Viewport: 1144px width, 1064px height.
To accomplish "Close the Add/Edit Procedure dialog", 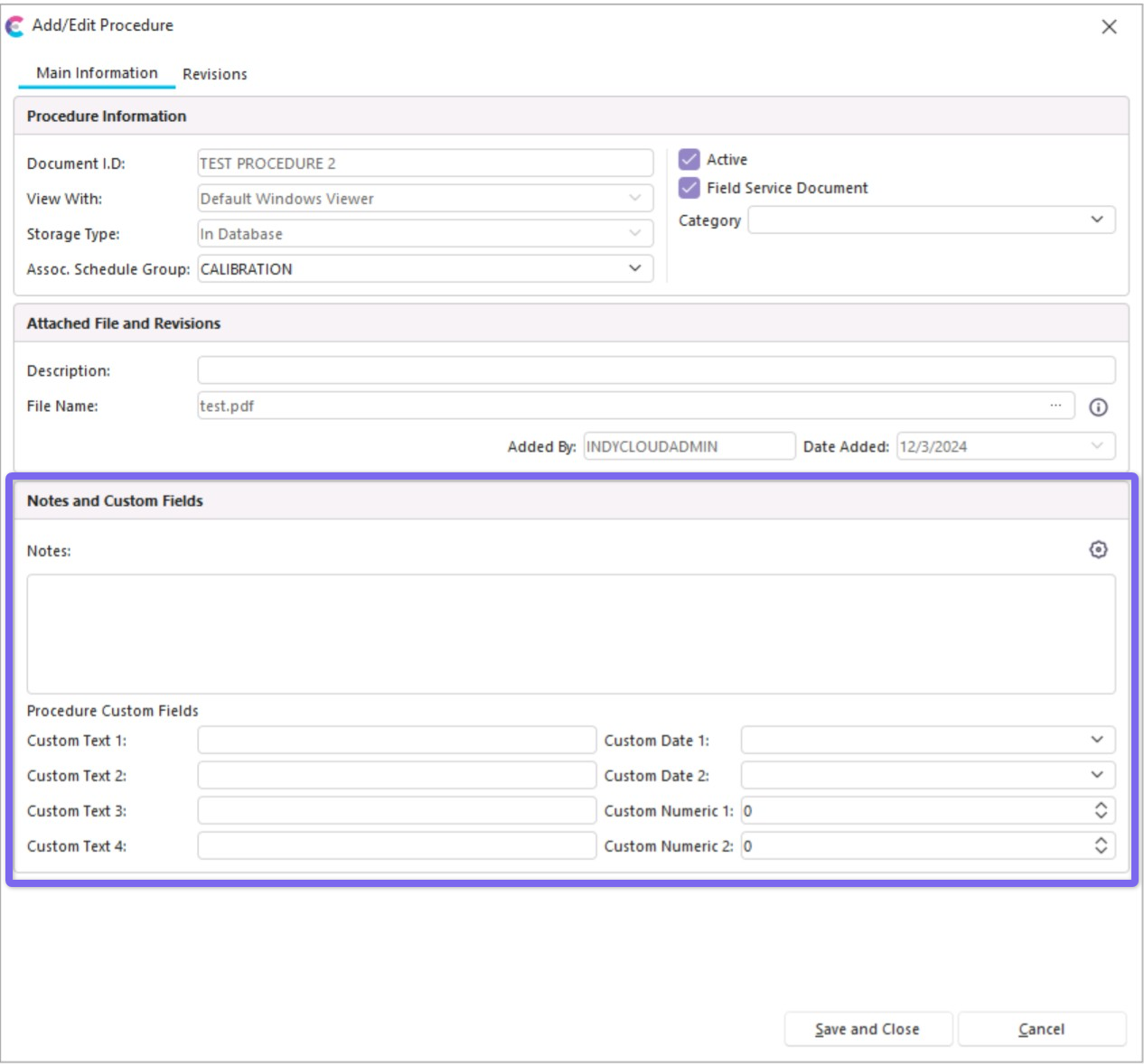I will [1109, 27].
